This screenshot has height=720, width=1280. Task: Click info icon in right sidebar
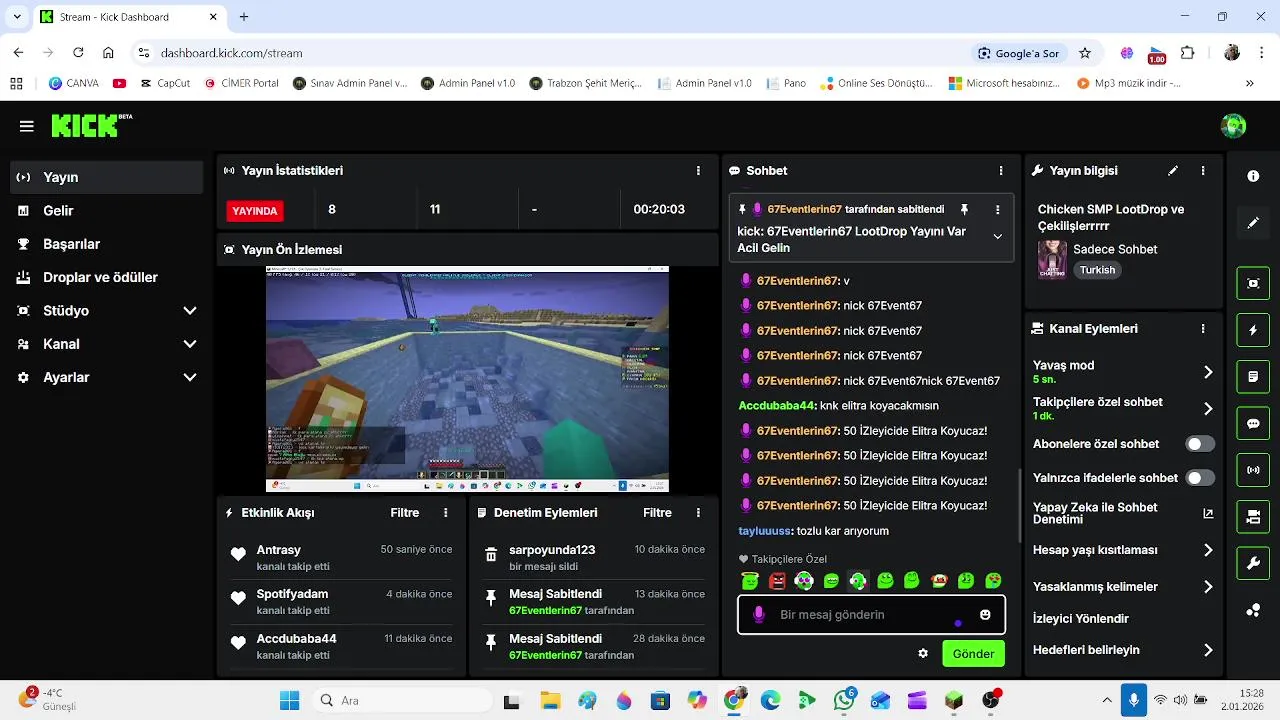coord(1253,176)
